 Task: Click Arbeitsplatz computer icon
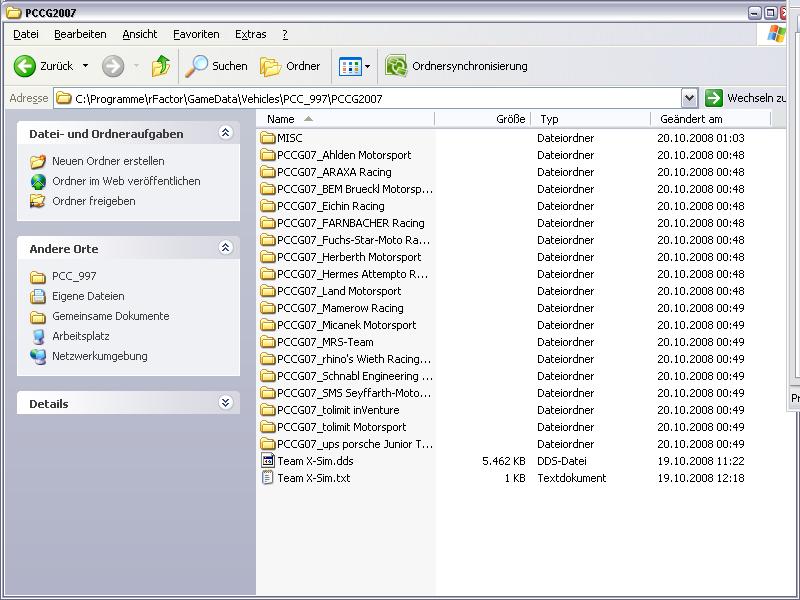(x=38, y=336)
